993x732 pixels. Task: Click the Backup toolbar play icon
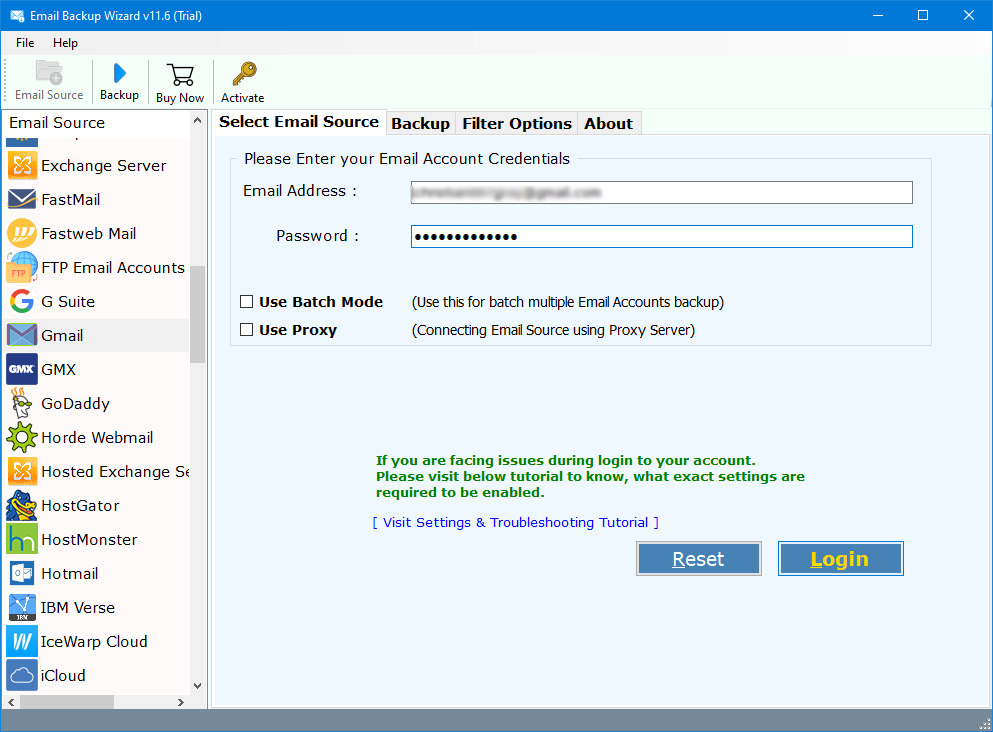point(119,73)
